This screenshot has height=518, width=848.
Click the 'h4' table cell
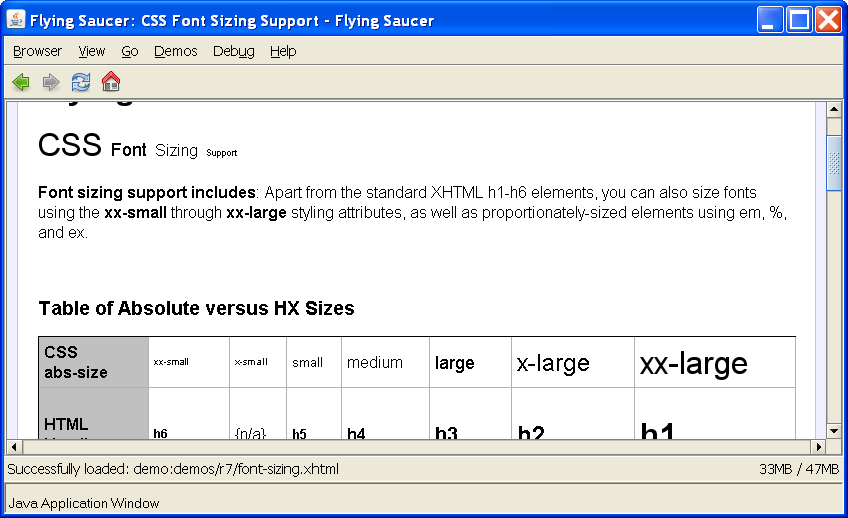pos(386,414)
